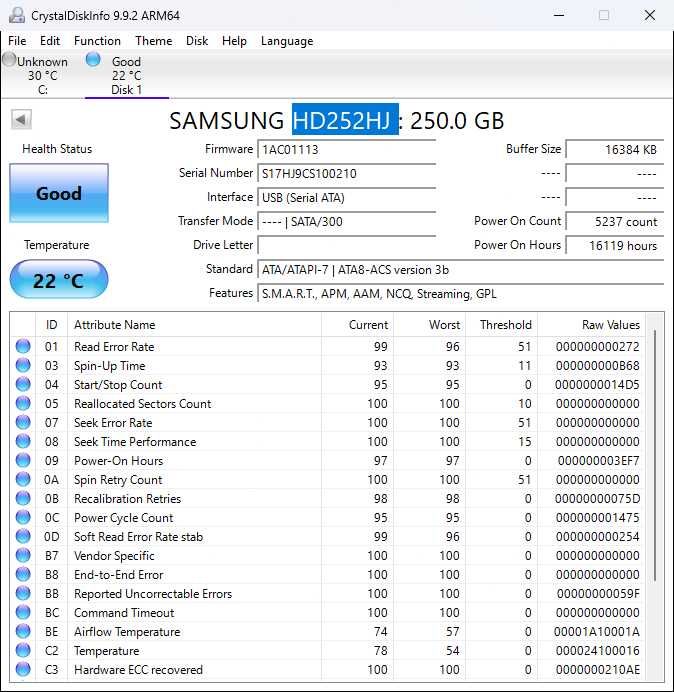Click the Good health status button
Screen dimensions: 674x692
pyautogui.click(x=59, y=193)
